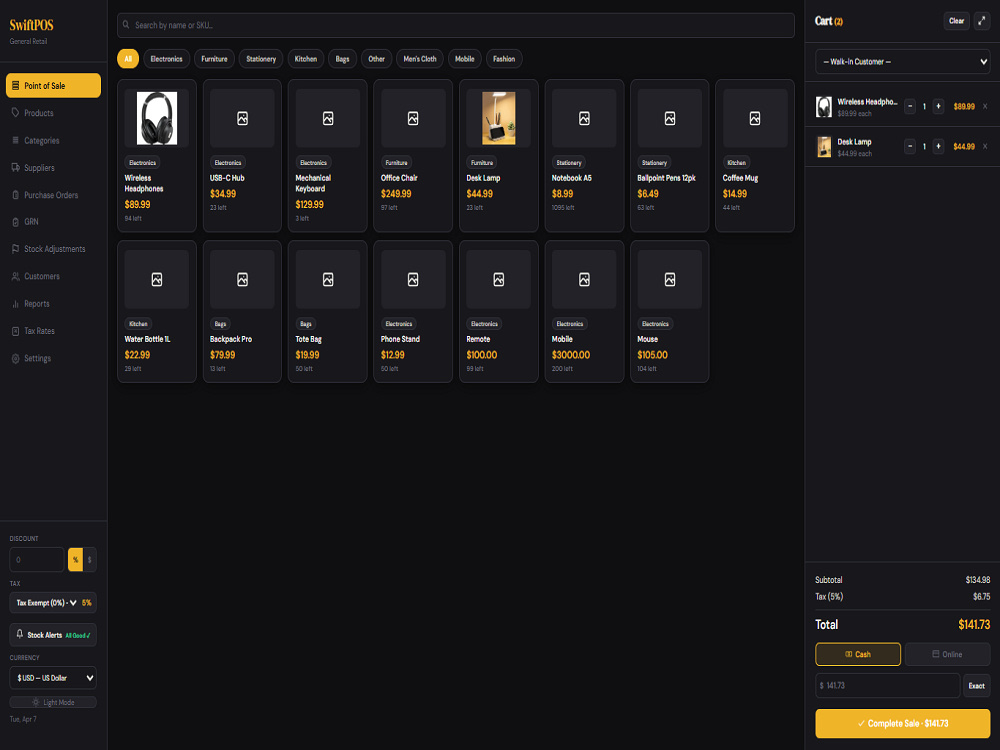Open the Tax Exempt rate dropdown

coord(46,603)
